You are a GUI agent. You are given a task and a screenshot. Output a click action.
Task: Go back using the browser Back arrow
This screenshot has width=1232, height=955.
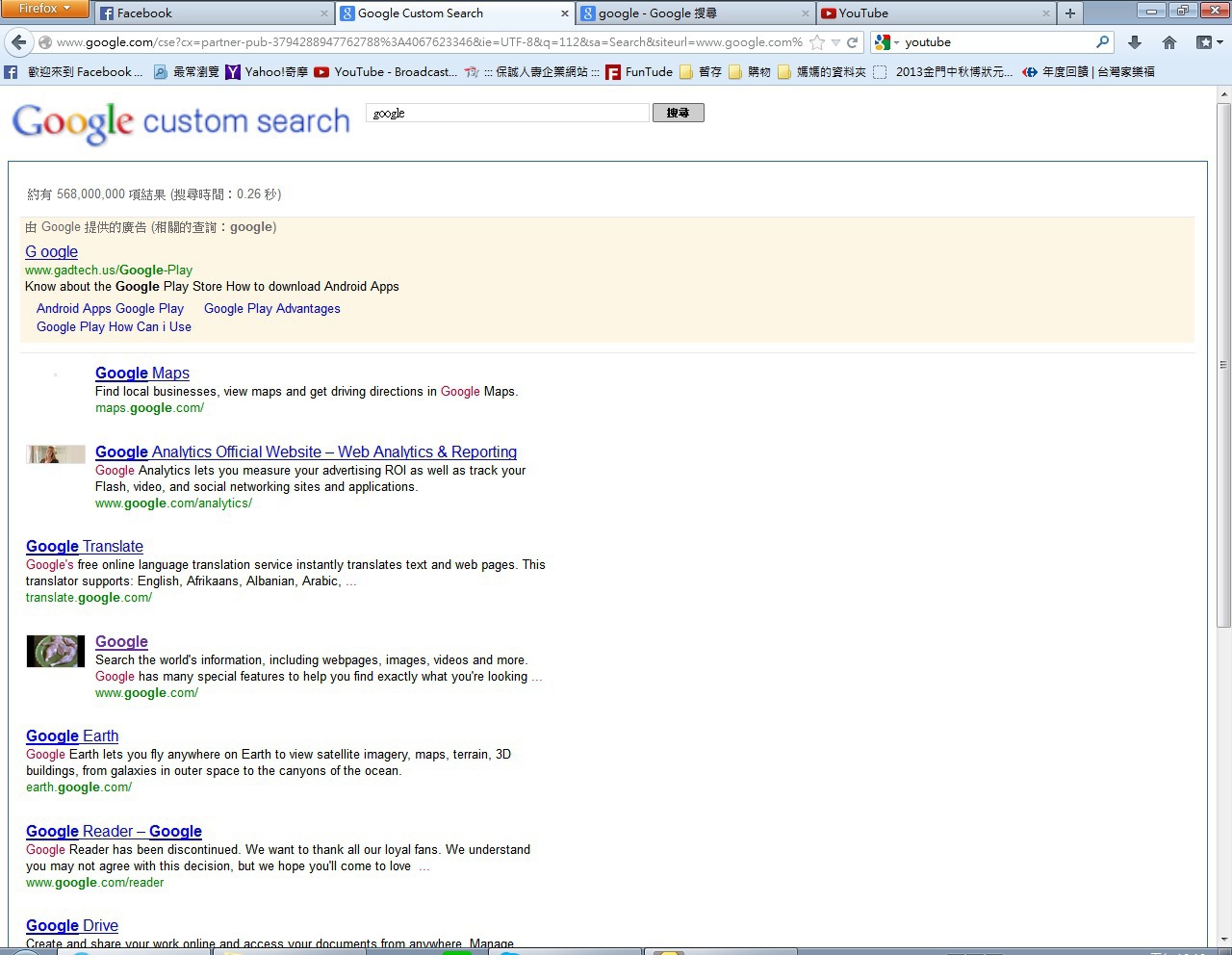[x=19, y=42]
